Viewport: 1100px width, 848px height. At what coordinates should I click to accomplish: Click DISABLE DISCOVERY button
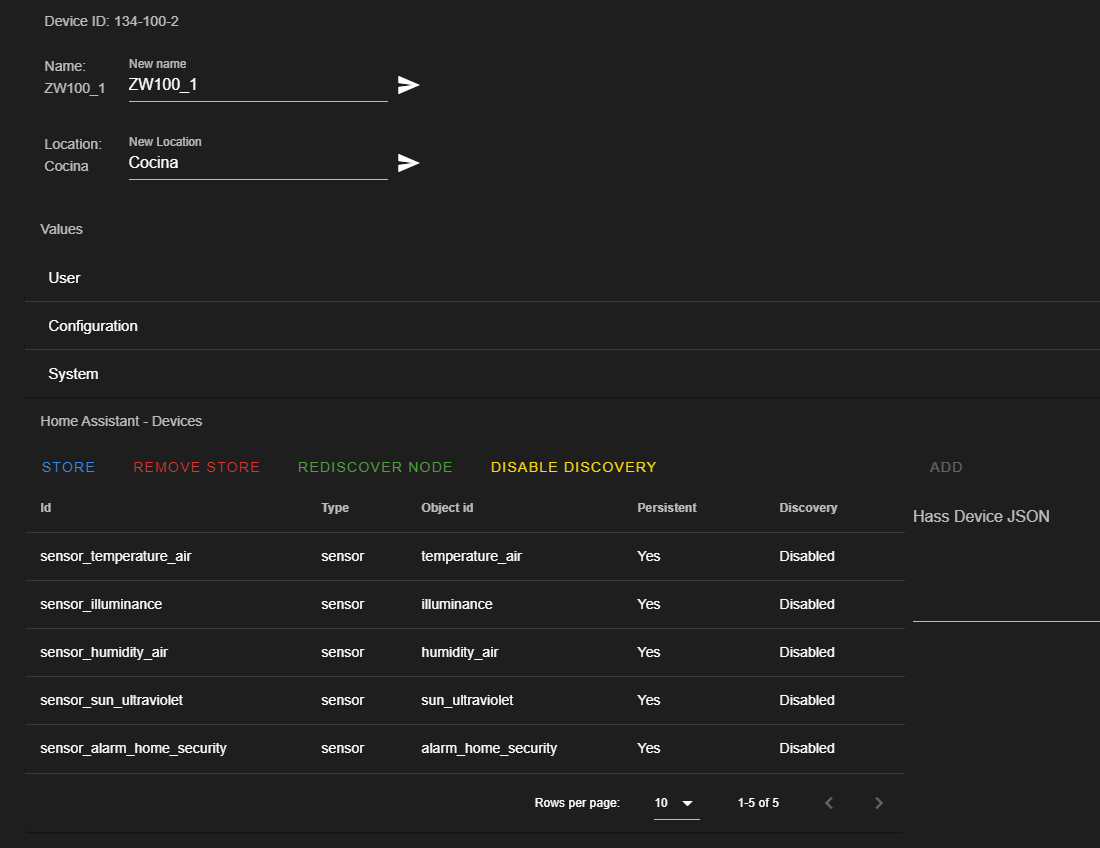pyautogui.click(x=573, y=467)
